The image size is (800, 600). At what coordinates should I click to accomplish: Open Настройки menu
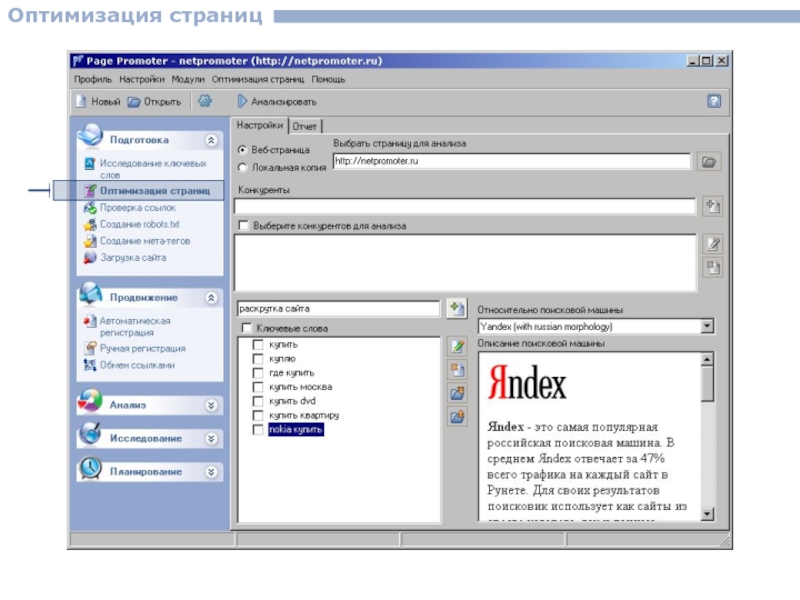click(142, 79)
